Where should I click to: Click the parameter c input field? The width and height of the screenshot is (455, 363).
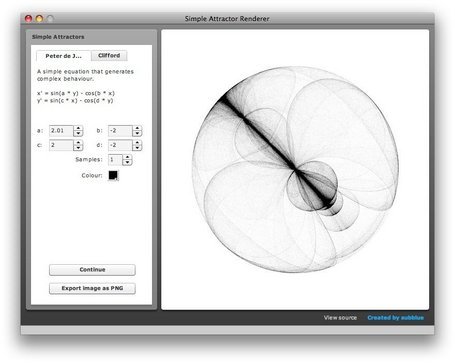[x=61, y=145]
